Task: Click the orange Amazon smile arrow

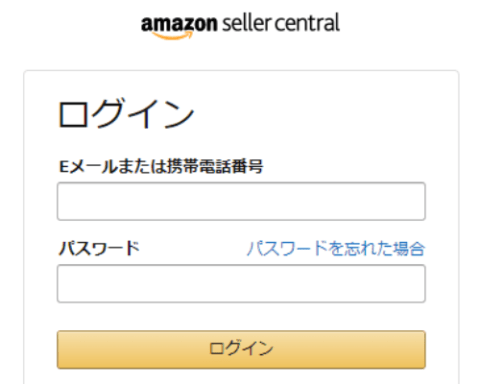Action: coord(172,35)
